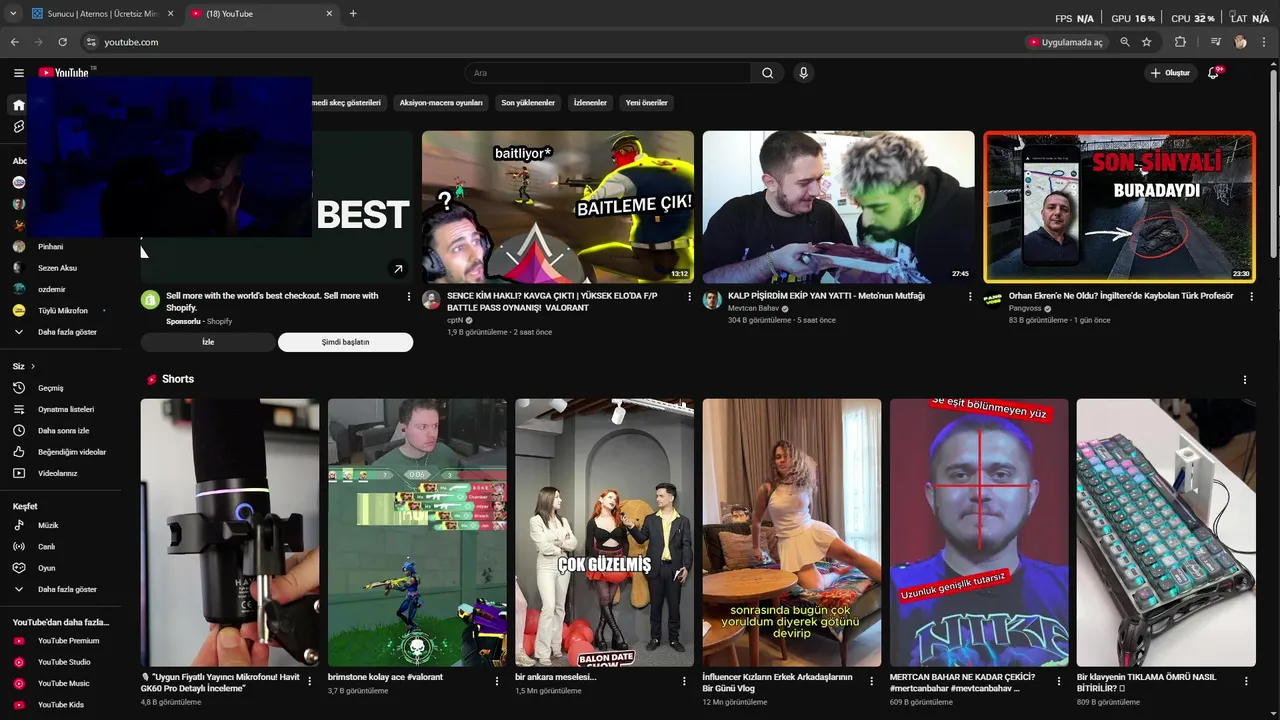Bookmark this page with the star icon

[1147, 42]
